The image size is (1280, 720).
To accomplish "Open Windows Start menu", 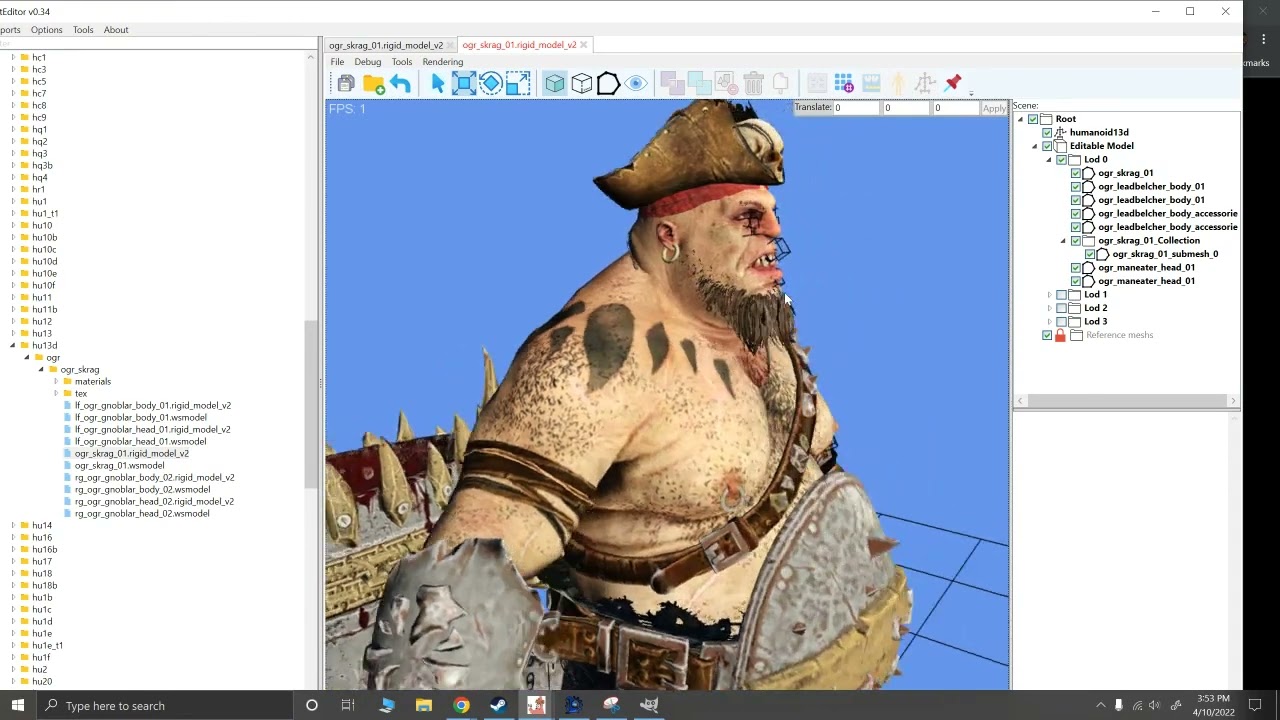I will pos(17,705).
